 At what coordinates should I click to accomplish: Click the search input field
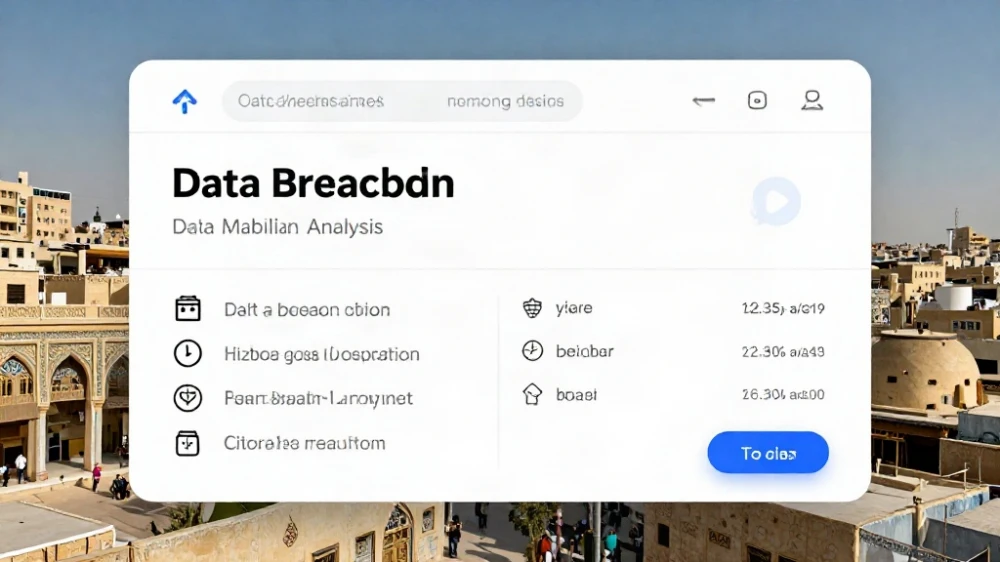click(402, 101)
